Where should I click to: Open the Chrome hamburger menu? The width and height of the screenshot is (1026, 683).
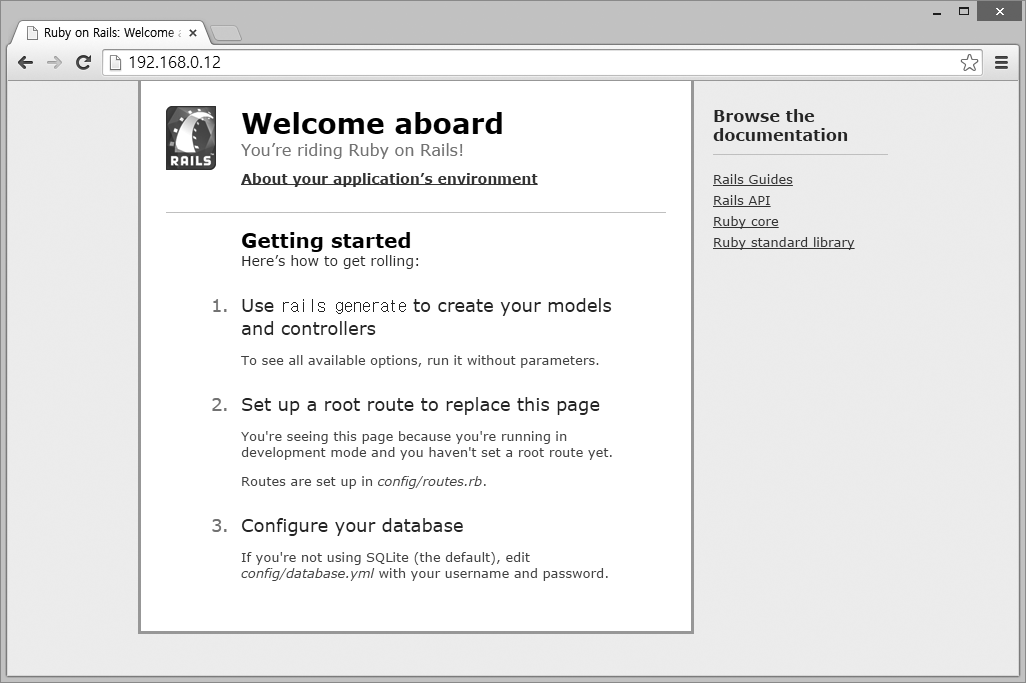click(x=1001, y=62)
